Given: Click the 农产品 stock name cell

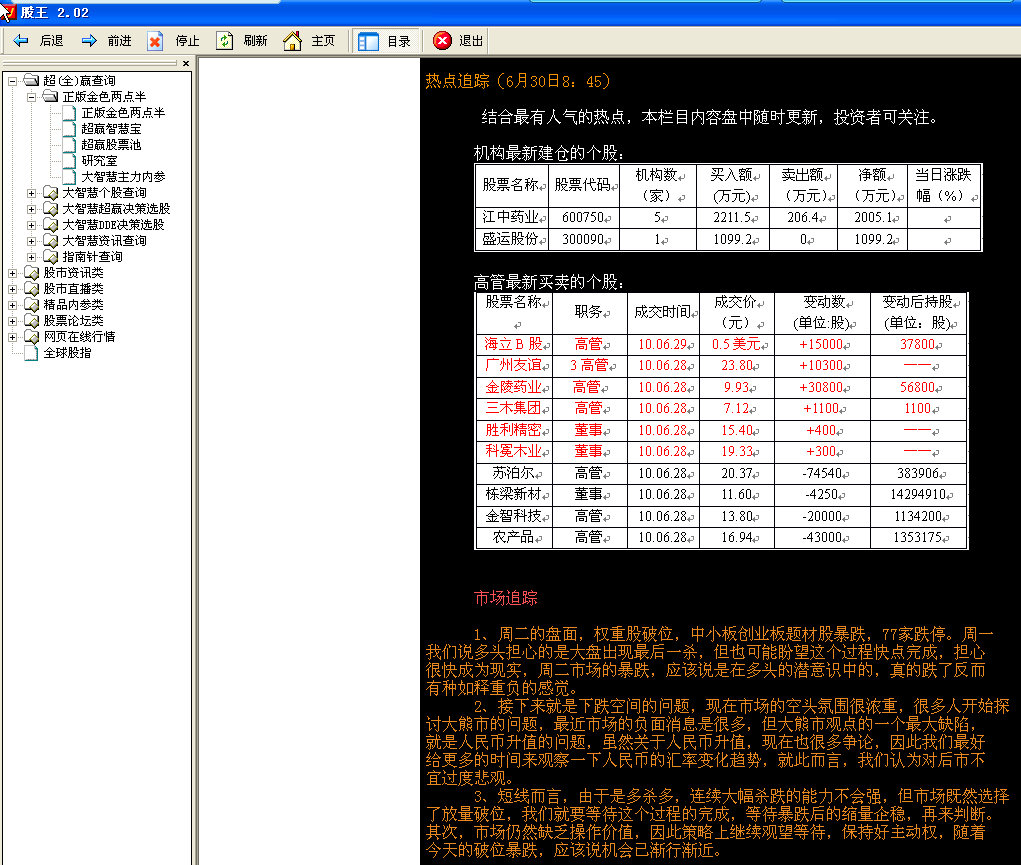Looking at the screenshot, I should 514,537.
